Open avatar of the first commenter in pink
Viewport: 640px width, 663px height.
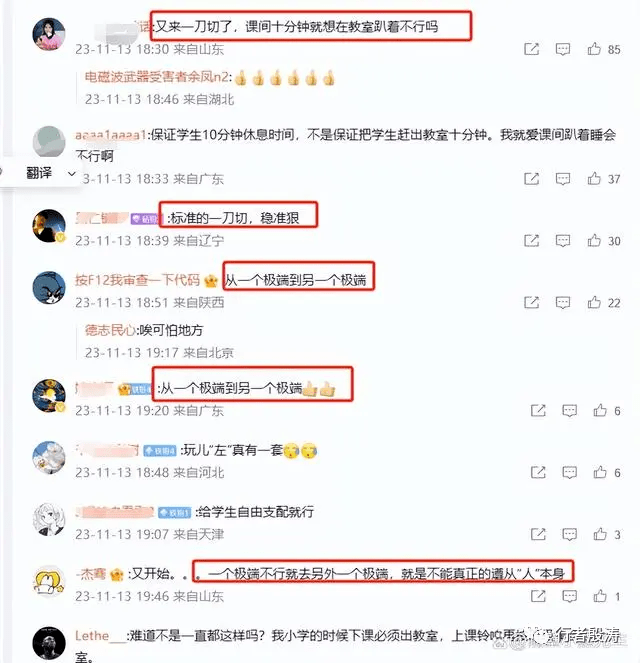[49, 34]
